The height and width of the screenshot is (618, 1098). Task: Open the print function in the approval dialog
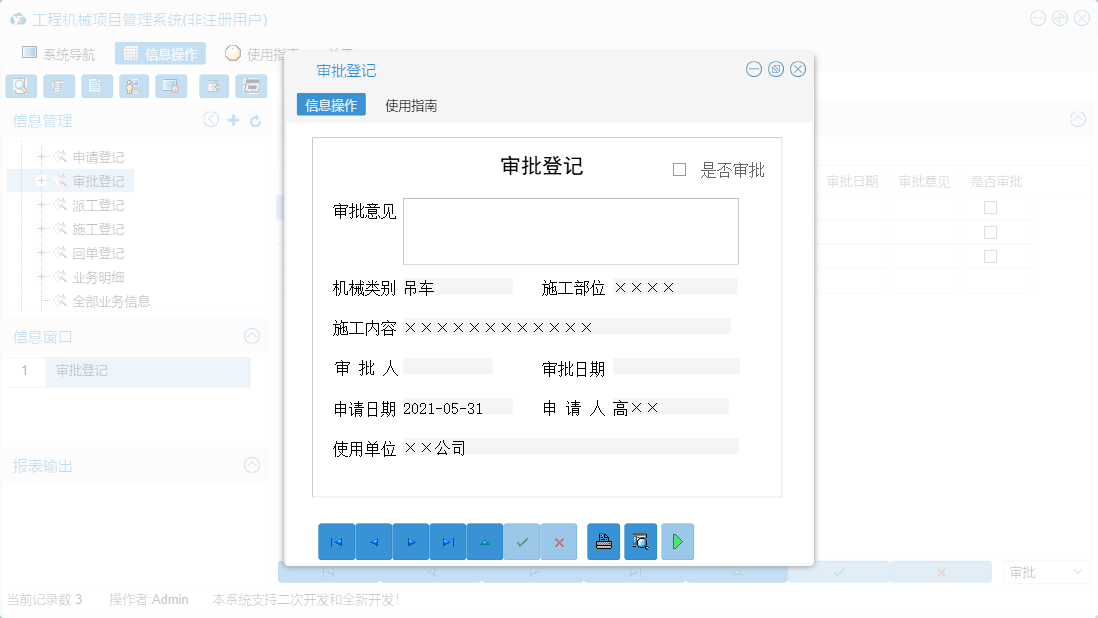pos(603,541)
